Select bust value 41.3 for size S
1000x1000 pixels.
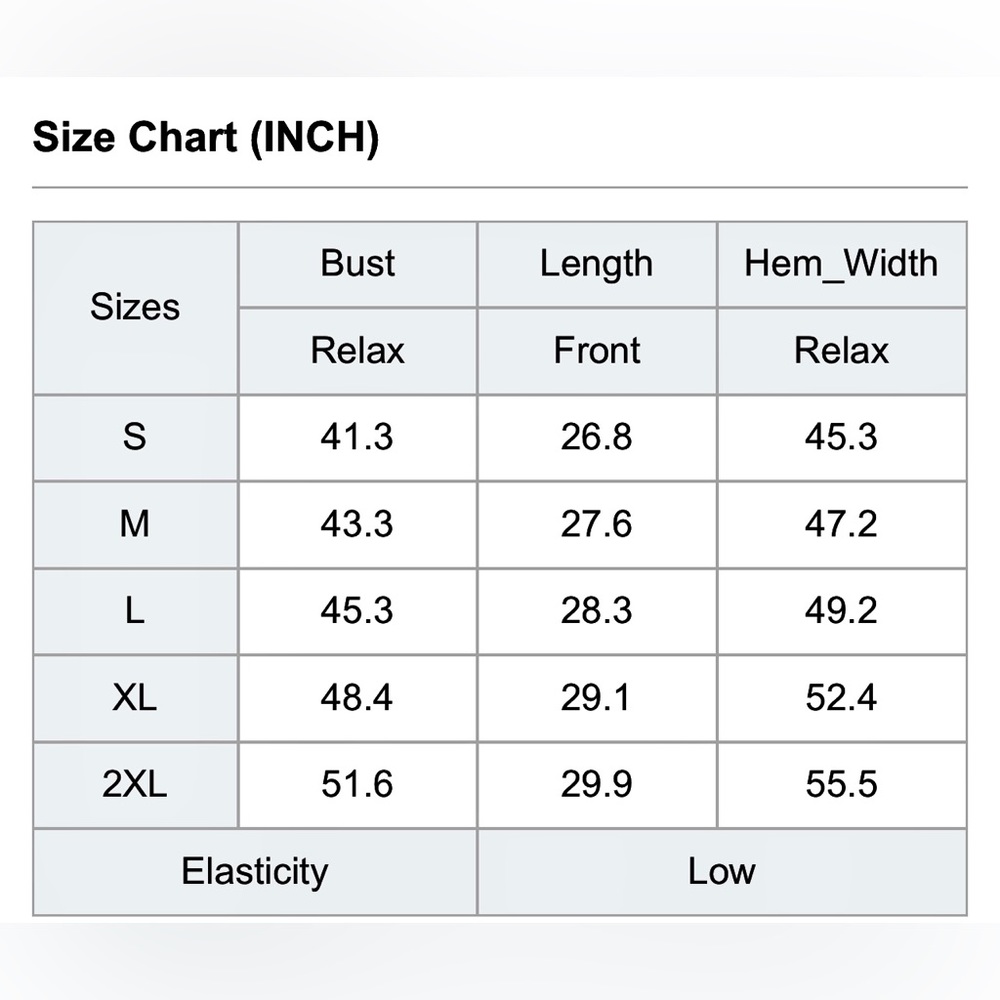point(358,438)
